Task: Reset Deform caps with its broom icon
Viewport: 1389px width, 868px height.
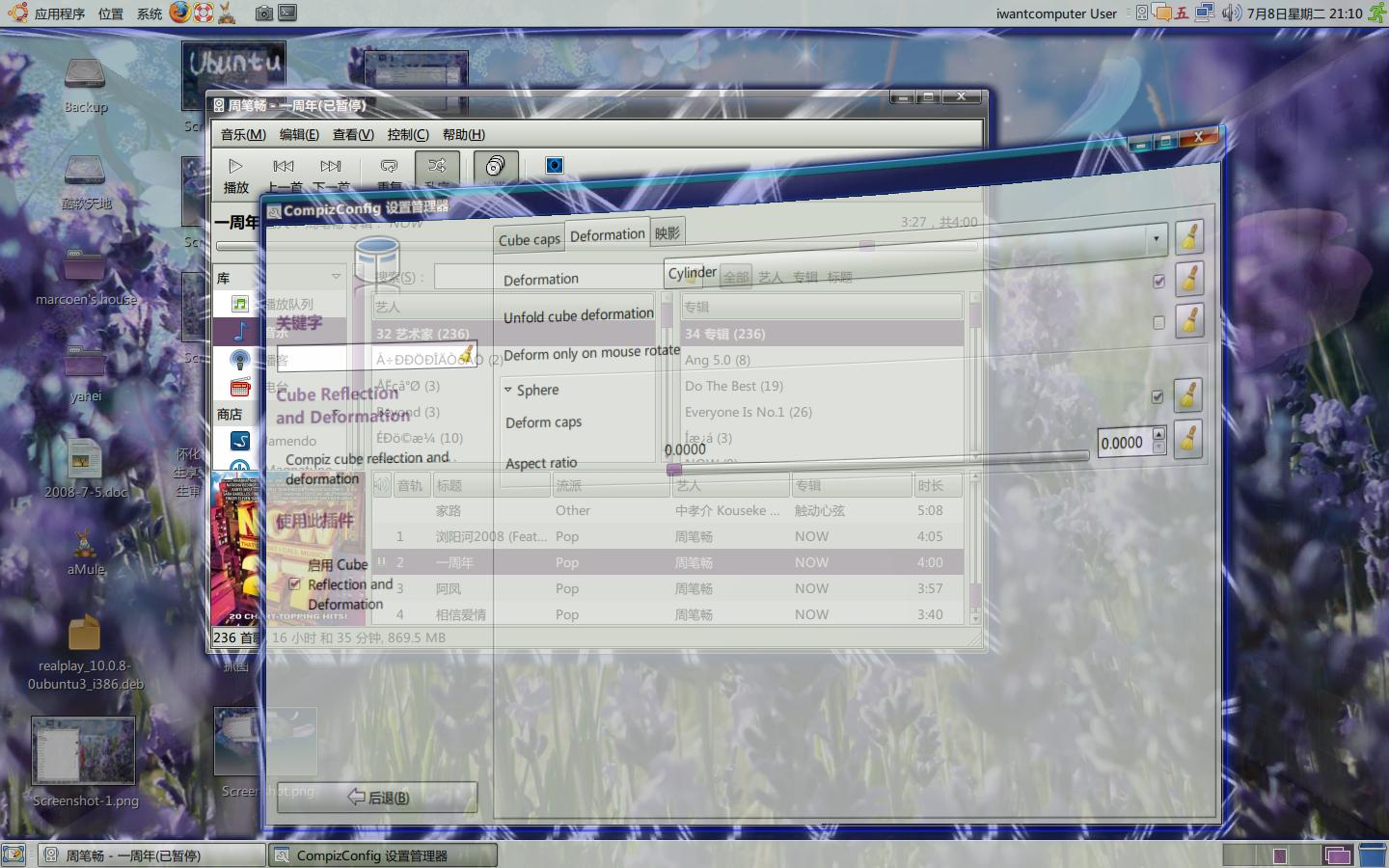Action: tap(1187, 395)
